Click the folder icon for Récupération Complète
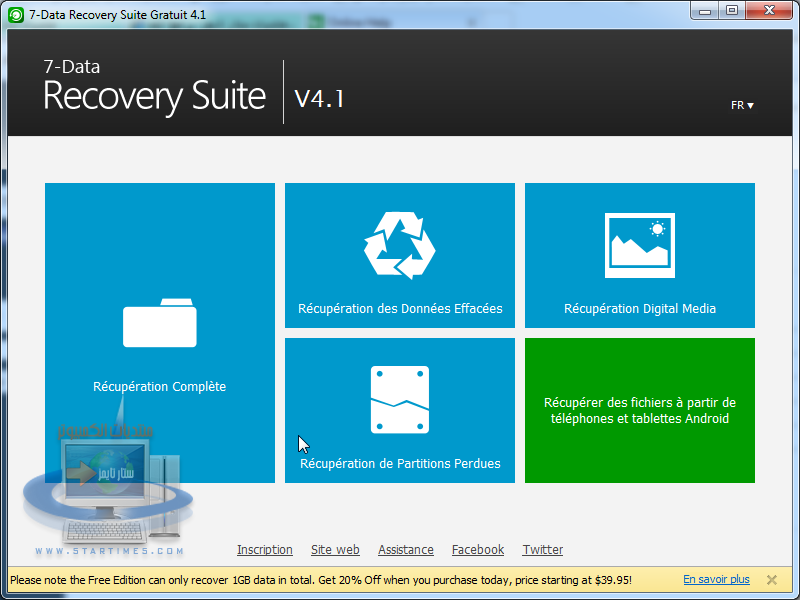This screenshot has height=600, width=800. click(x=160, y=323)
